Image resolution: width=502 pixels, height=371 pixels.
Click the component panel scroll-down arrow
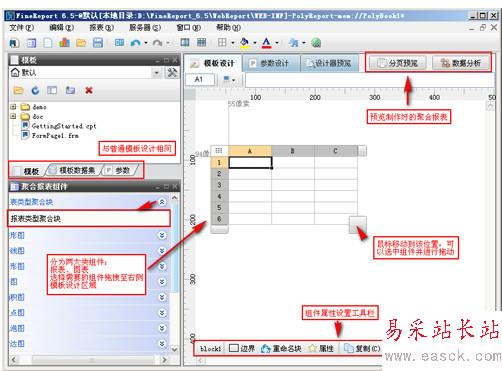pyautogui.click(x=175, y=349)
